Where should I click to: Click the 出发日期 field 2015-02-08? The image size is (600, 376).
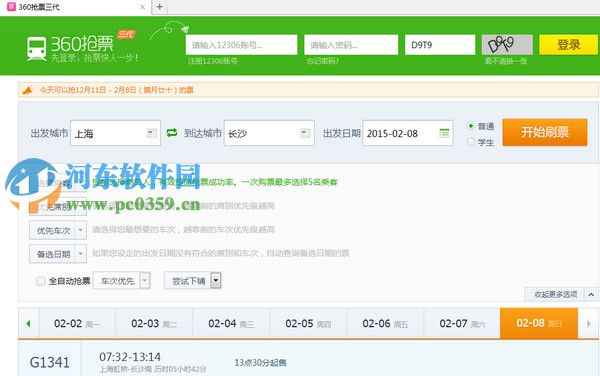coord(408,133)
